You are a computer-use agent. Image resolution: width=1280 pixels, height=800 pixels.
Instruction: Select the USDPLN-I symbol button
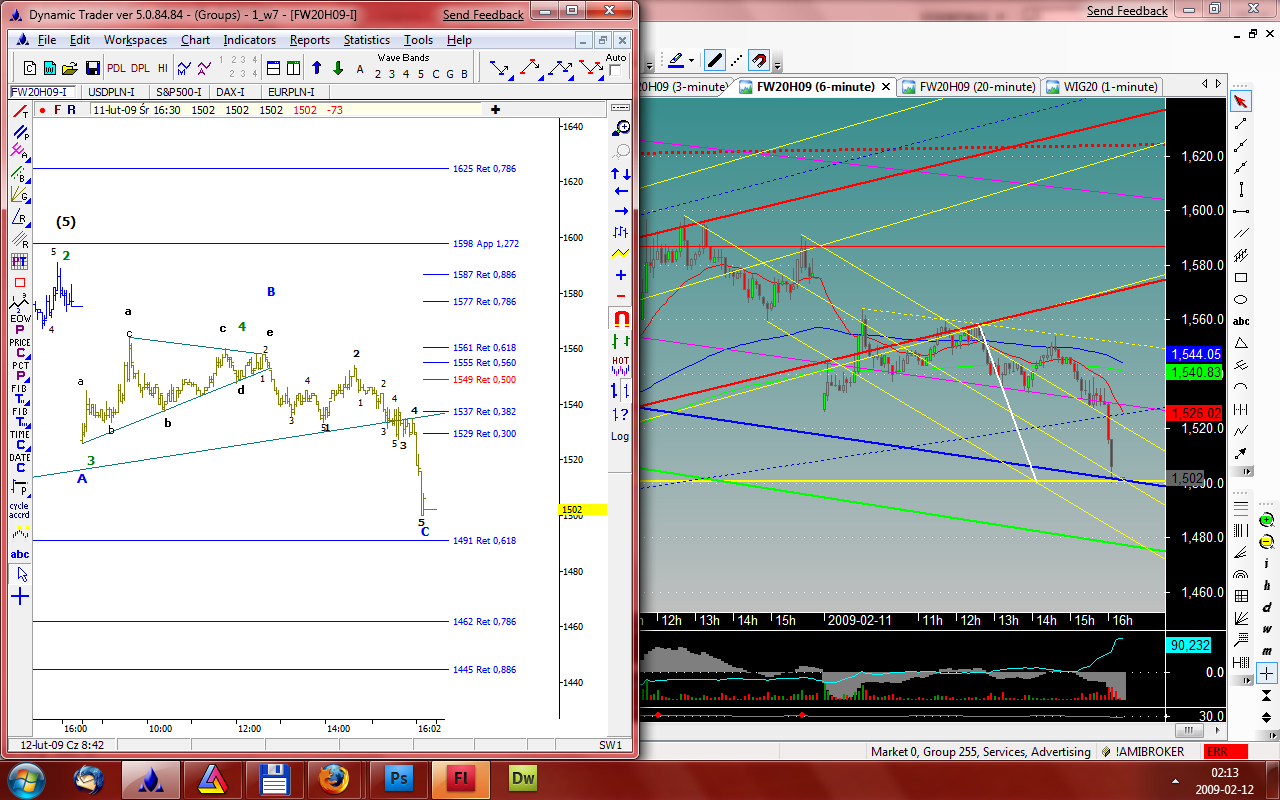pos(112,92)
